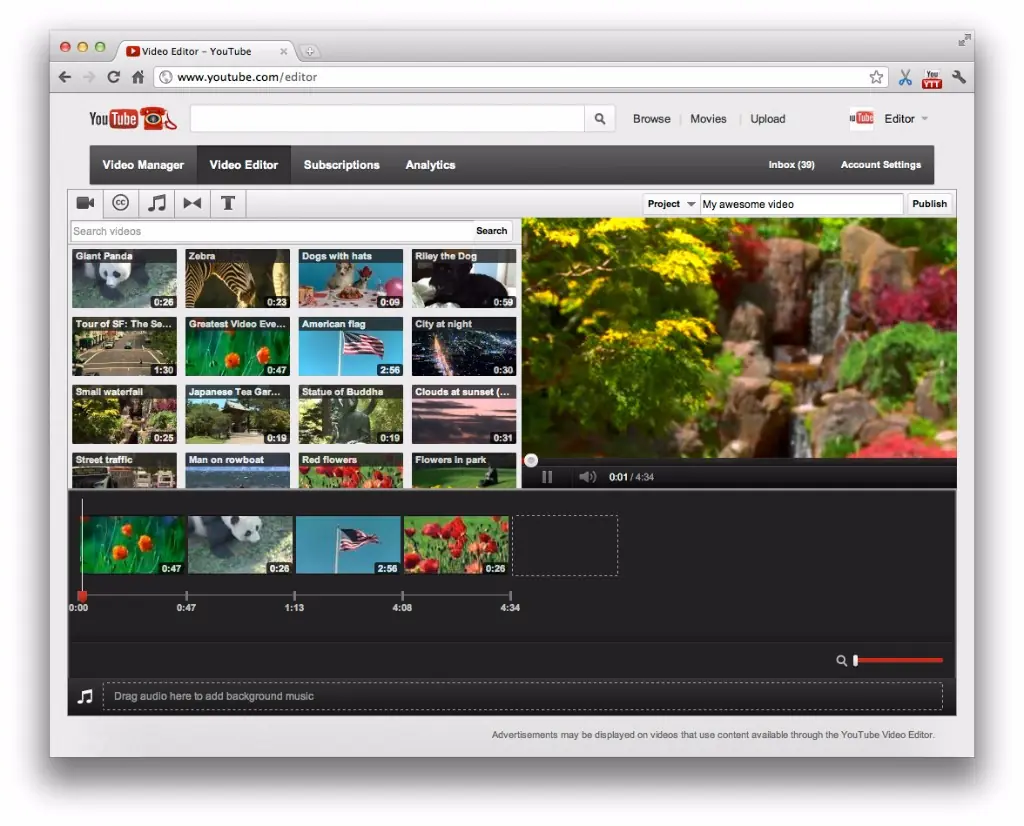1024x826 pixels.
Task: Switch to the Video Manager tab
Action: coord(143,165)
